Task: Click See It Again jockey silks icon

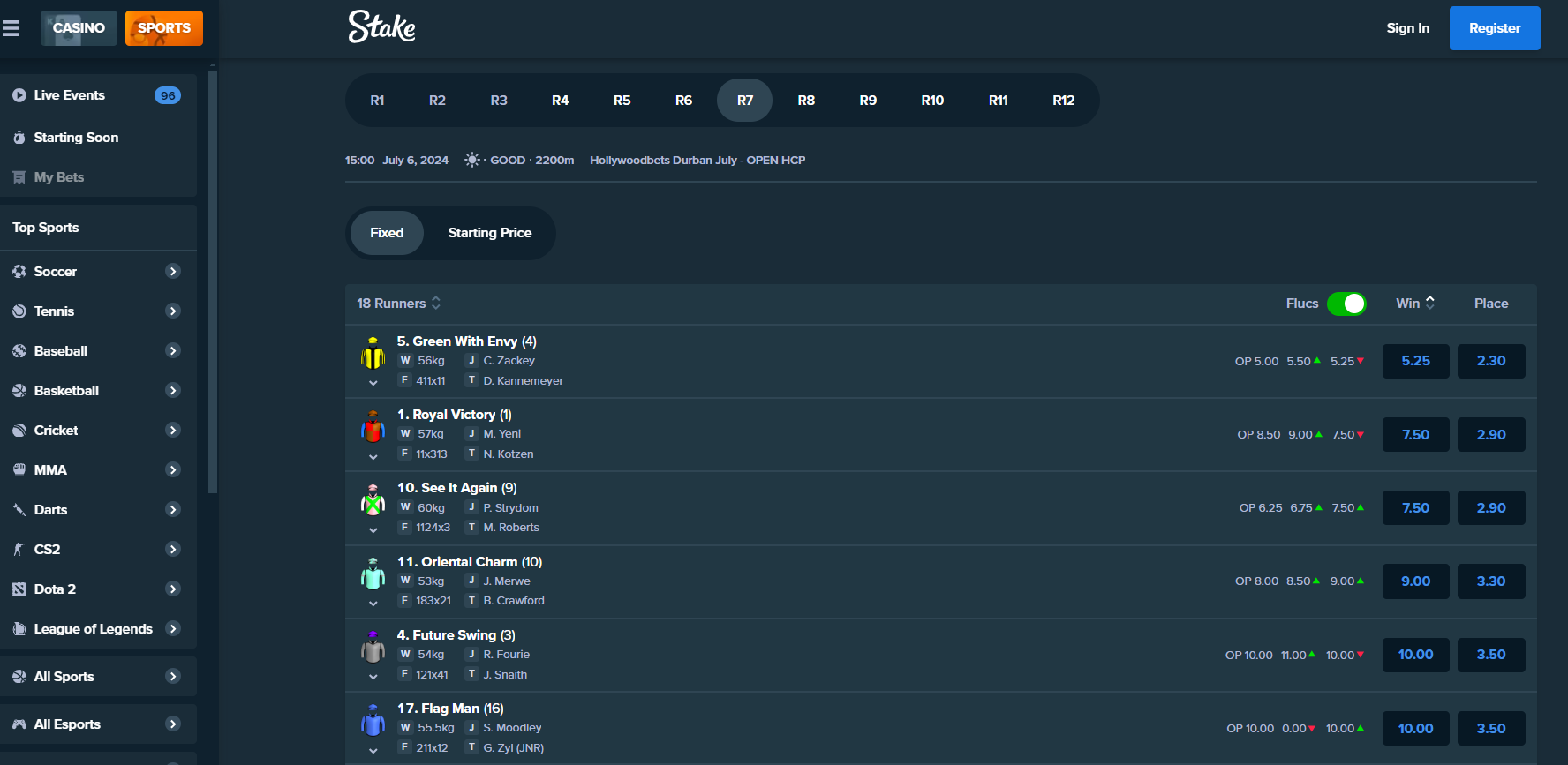Action: coord(373,499)
